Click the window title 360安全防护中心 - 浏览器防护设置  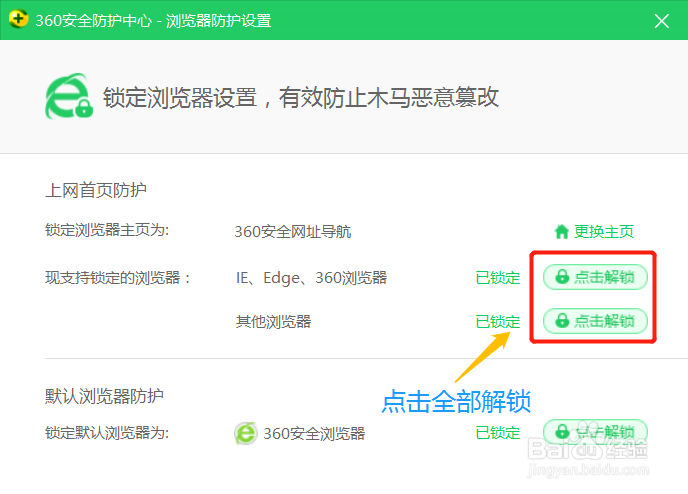pyautogui.click(x=153, y=21)
